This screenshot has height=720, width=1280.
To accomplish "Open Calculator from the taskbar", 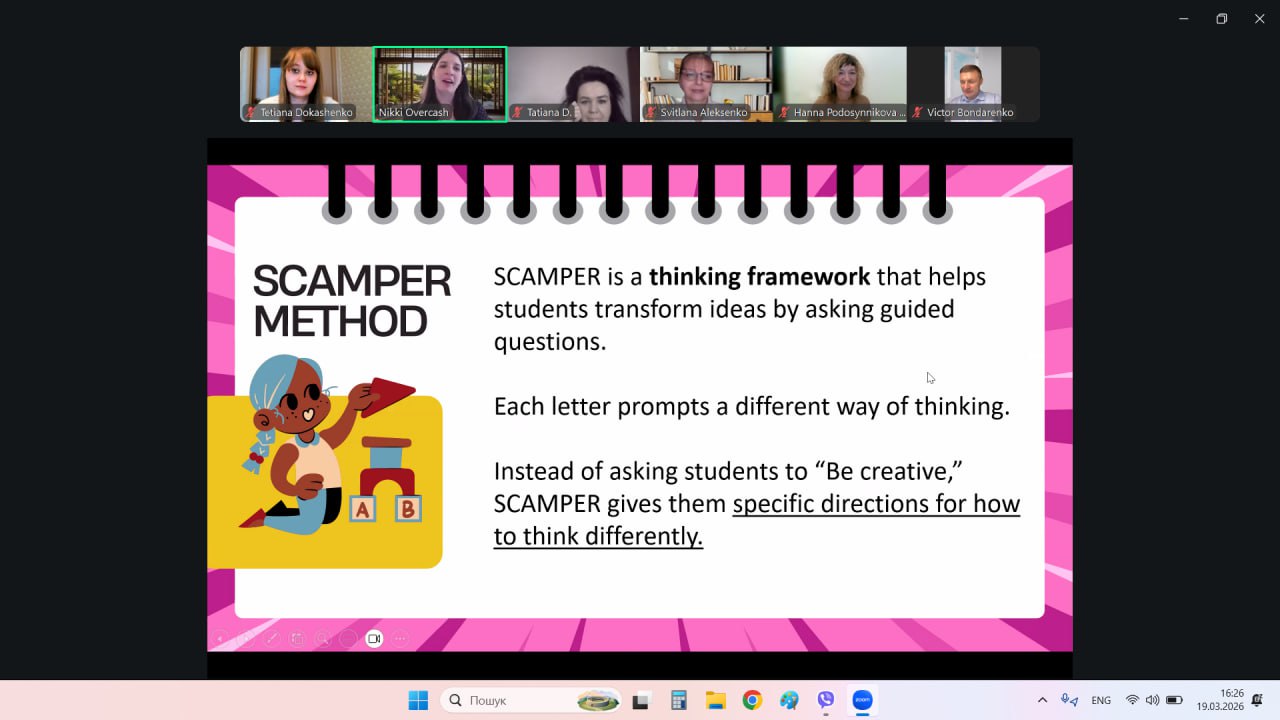I will point(678,700).
